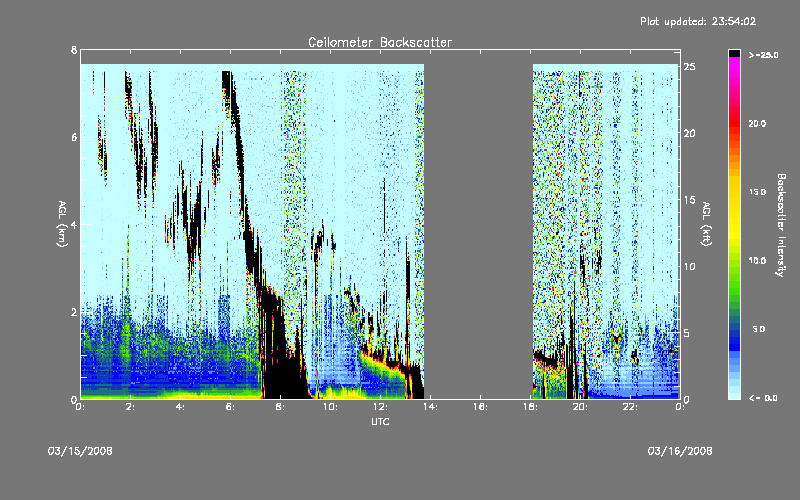
Task: Click the "03/15/2008" start date
Action: pyautogui.click(x=80, y=451)
